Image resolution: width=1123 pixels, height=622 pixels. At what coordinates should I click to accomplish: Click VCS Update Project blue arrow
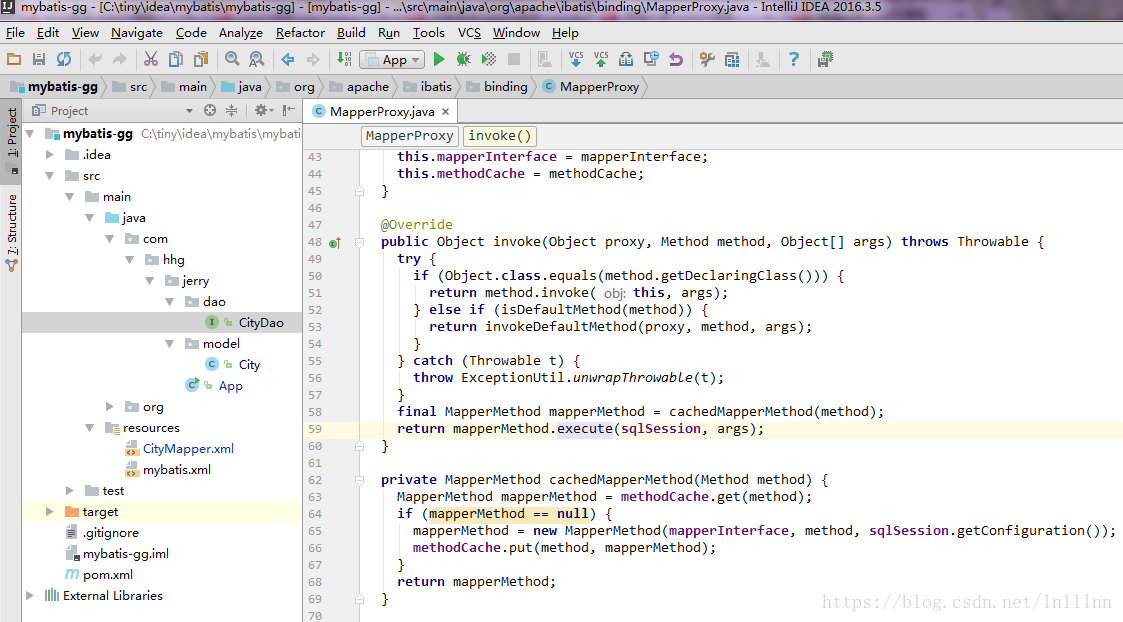(x=576, y=59)
